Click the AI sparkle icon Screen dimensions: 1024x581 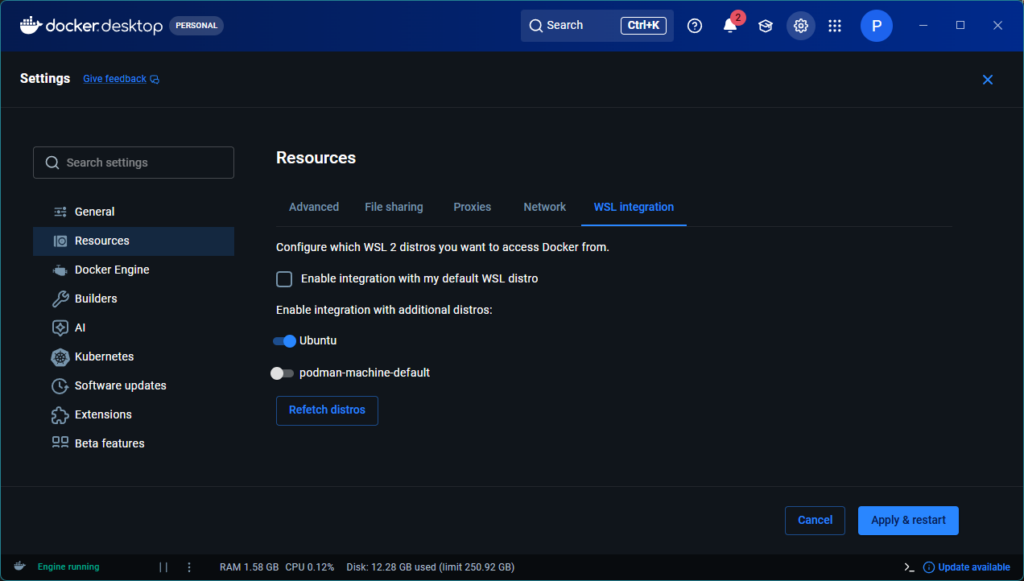(x=60, y=328)
